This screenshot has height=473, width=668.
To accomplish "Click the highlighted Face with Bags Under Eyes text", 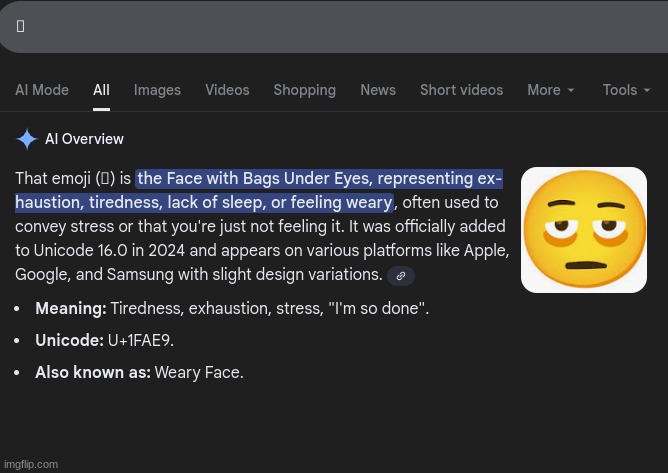I will pos(259,190).
